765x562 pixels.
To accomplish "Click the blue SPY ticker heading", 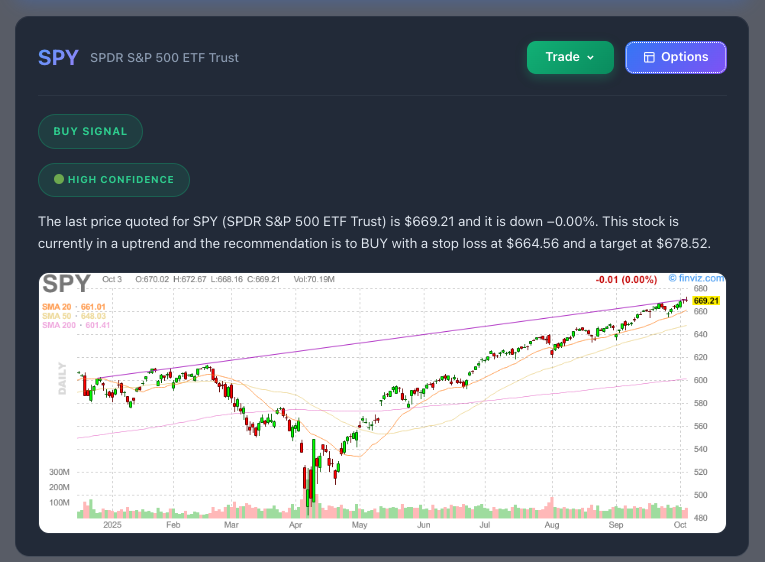I will pos(58,57).
